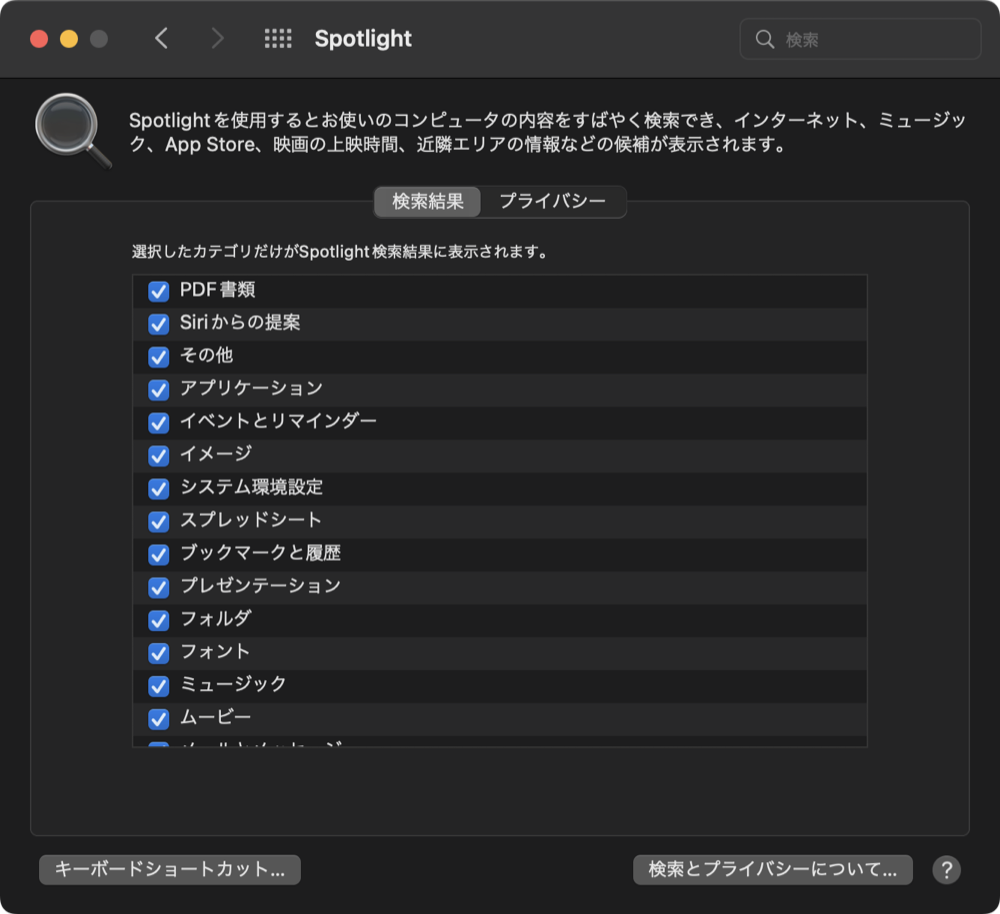Select the ブックマークと履歴 row label
The image size is (1000, 914).
260,552
